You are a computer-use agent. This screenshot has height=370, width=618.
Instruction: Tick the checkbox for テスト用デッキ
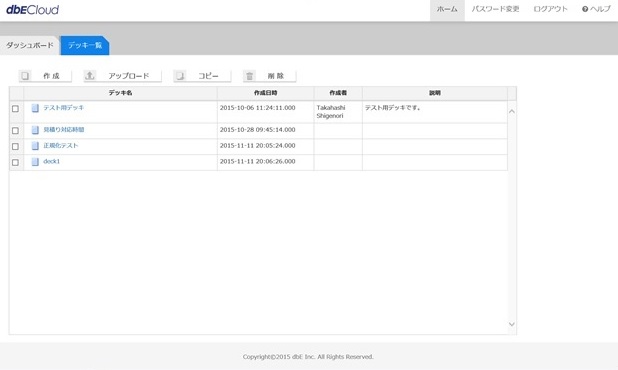pos(15,109)
